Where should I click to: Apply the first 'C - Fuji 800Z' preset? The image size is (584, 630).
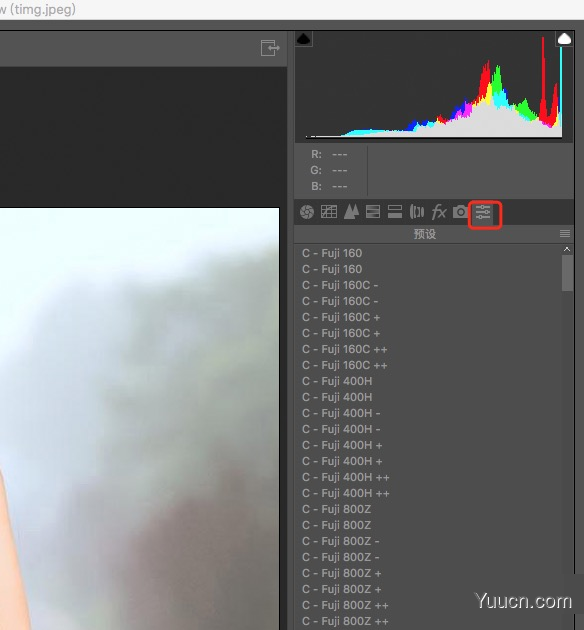point(336,509)
